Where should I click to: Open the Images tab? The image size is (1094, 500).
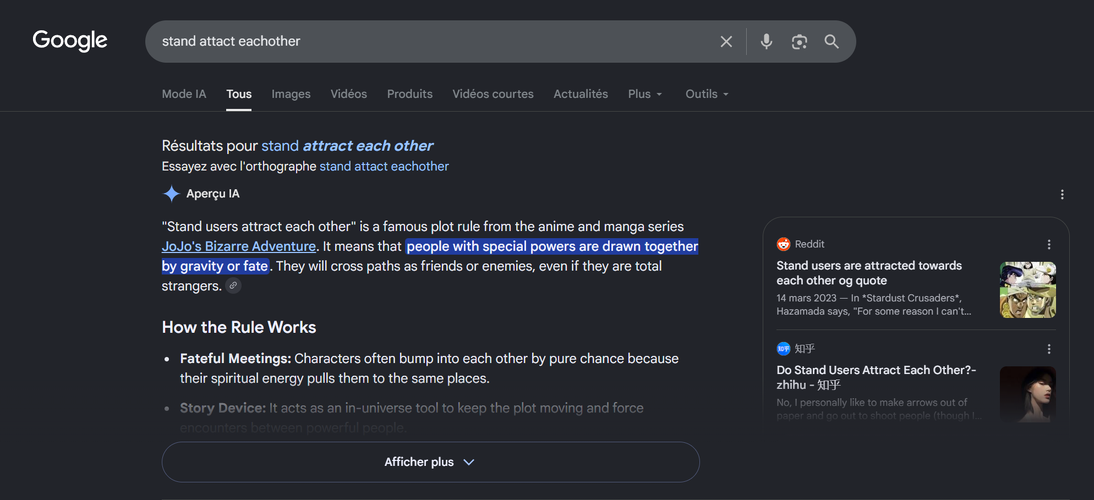pyautogui.click(x=291, y=93)
